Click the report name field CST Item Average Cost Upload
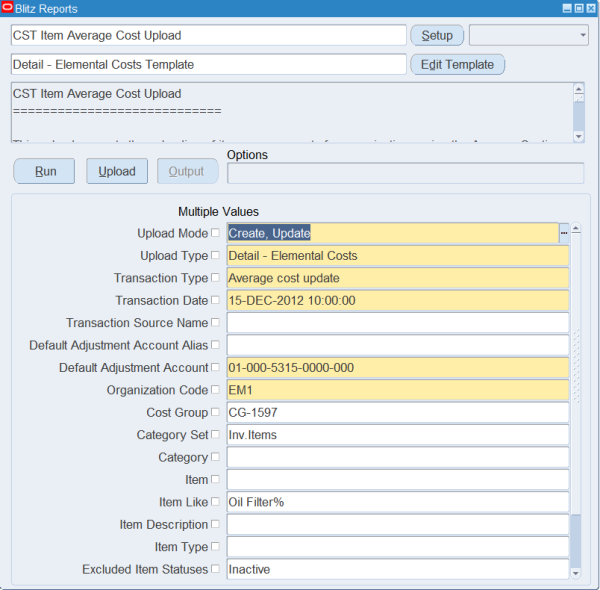This screenshot has width=600, height=590. (209, 36)
